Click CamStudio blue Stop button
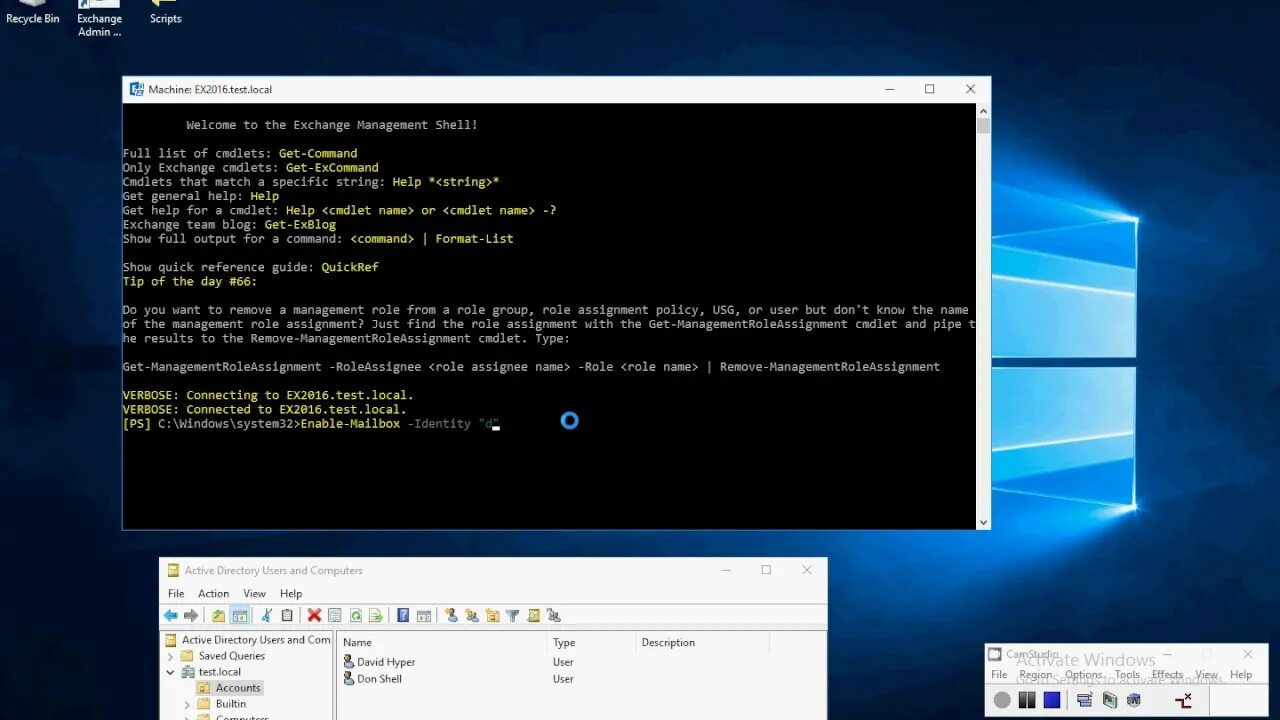Viewport: 1280px width, 720px height. 1052,700
